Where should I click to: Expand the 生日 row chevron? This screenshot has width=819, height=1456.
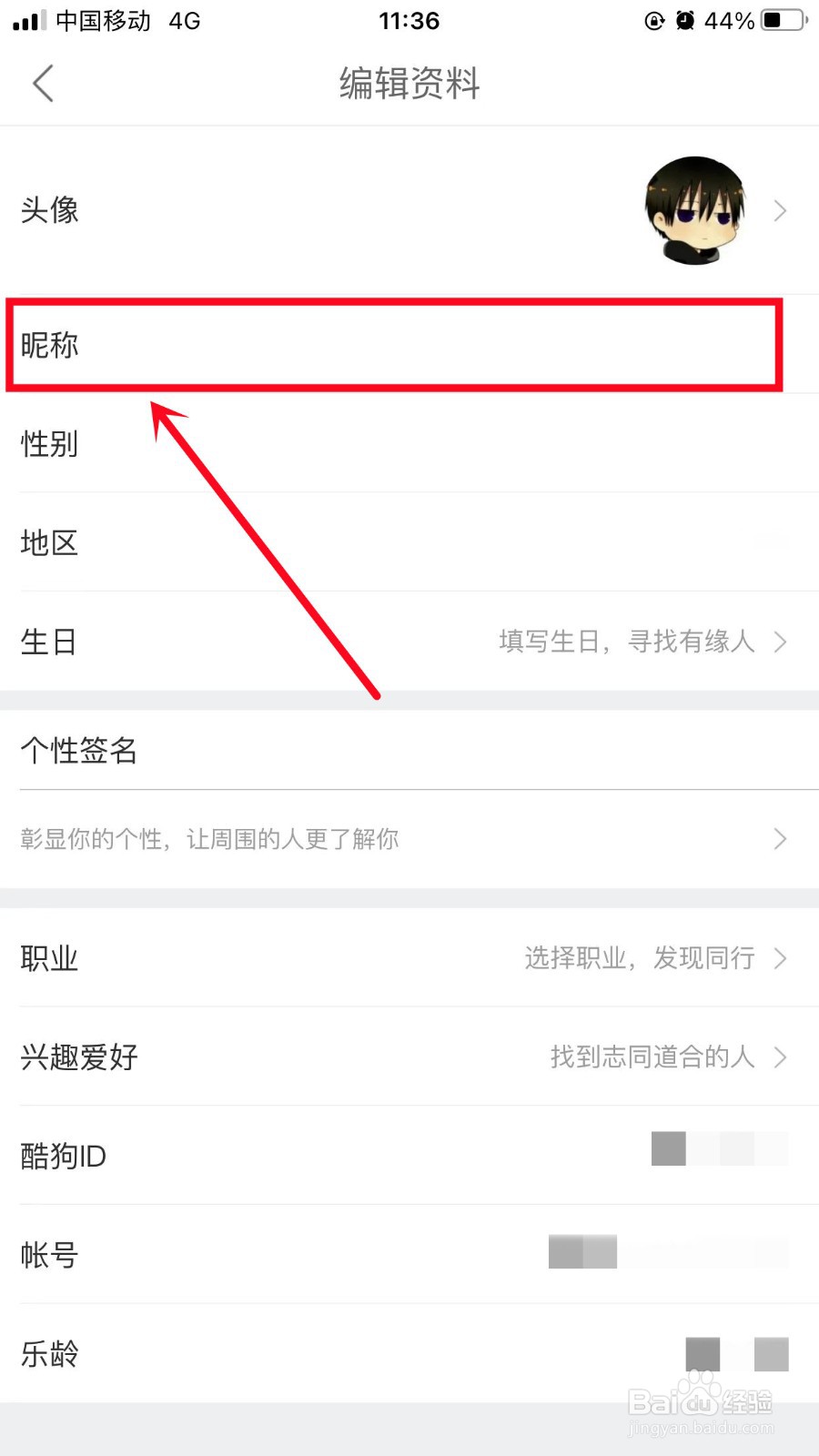coord(780,642)
